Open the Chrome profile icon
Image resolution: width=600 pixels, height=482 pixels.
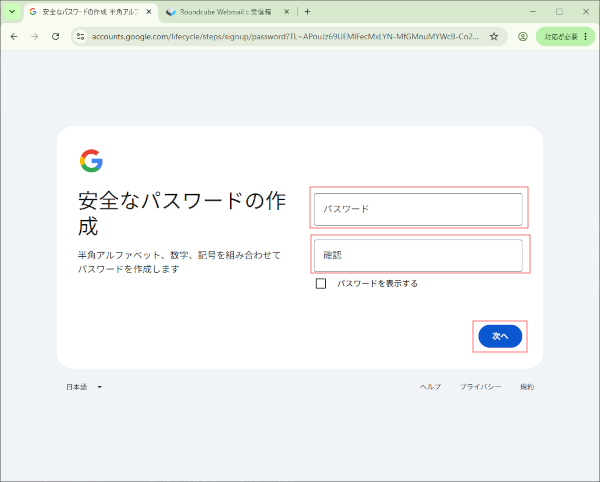click(523, 36)
